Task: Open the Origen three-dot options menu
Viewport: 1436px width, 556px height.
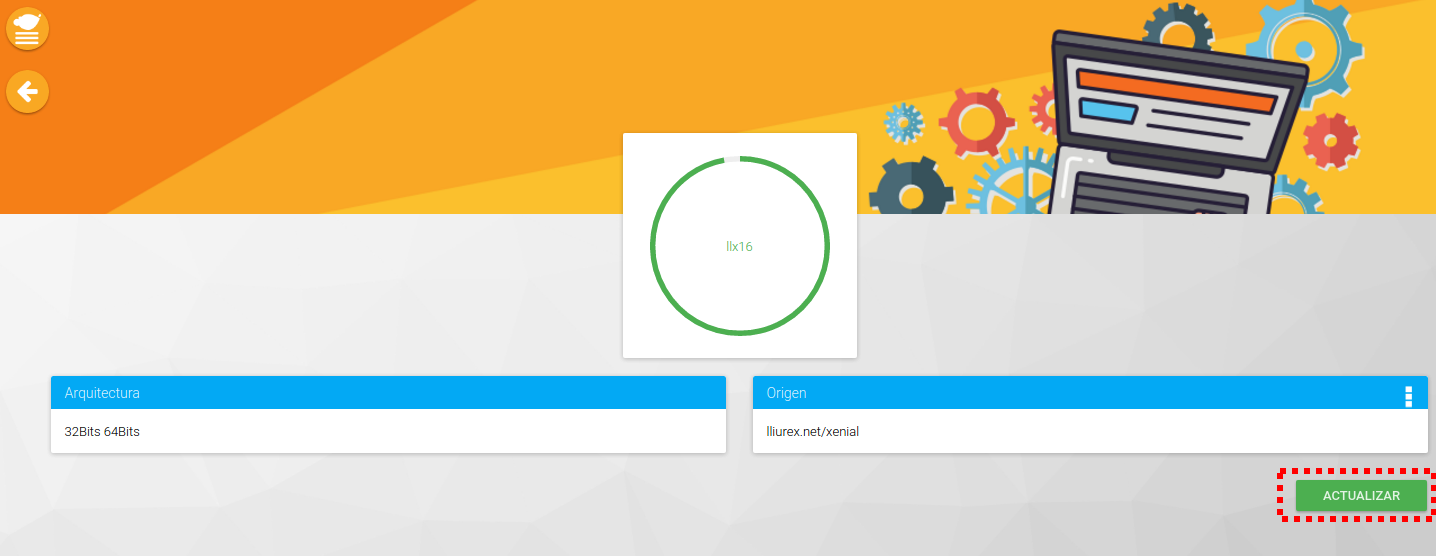Action: click(1408, 396)
